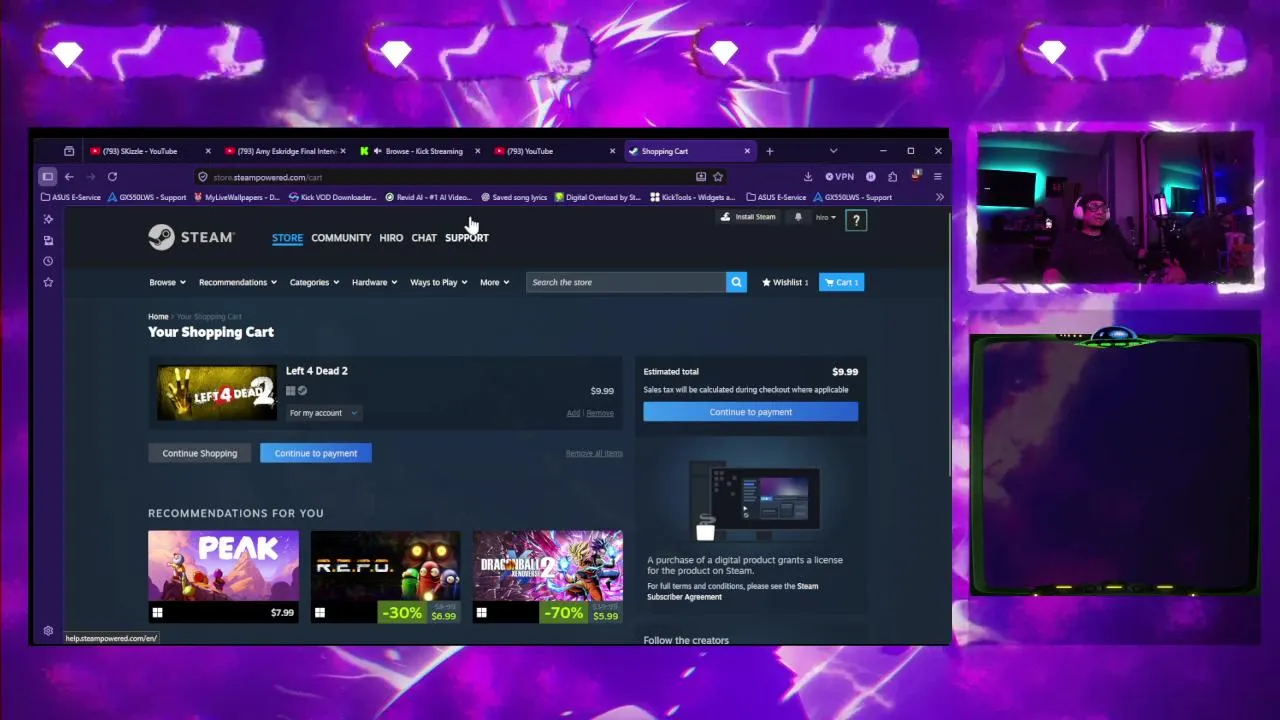Expand the Browse dropdown menu
Image resolution: width=1280 pixels, height=720 pixels.
[x=167, y=282]
